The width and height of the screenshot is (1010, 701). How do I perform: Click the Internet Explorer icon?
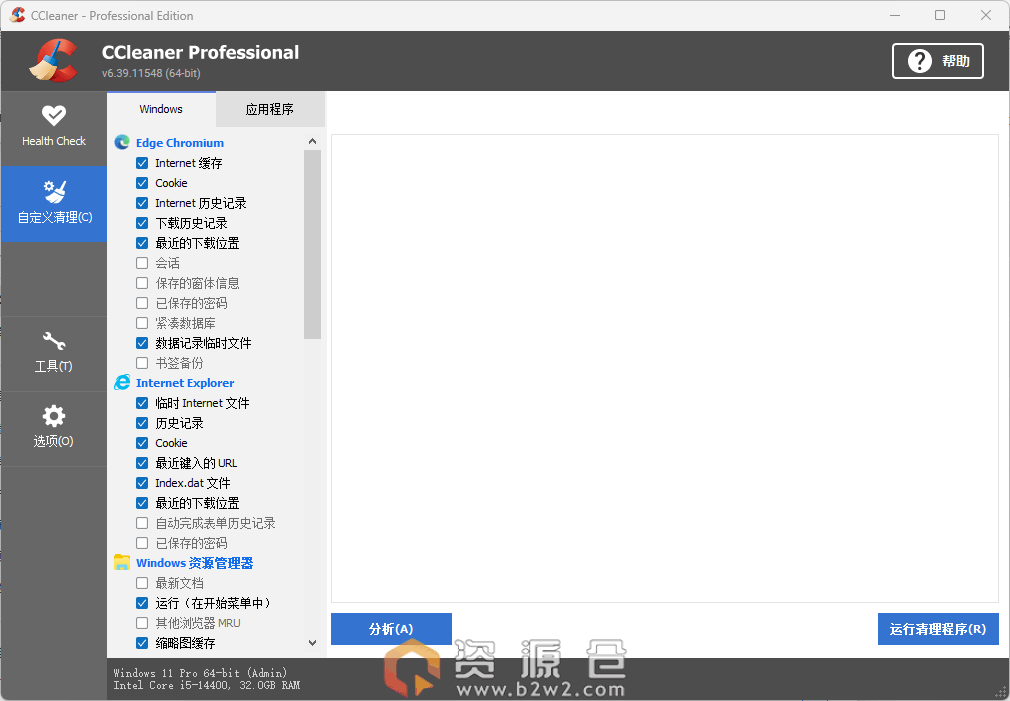click(122, 383)
